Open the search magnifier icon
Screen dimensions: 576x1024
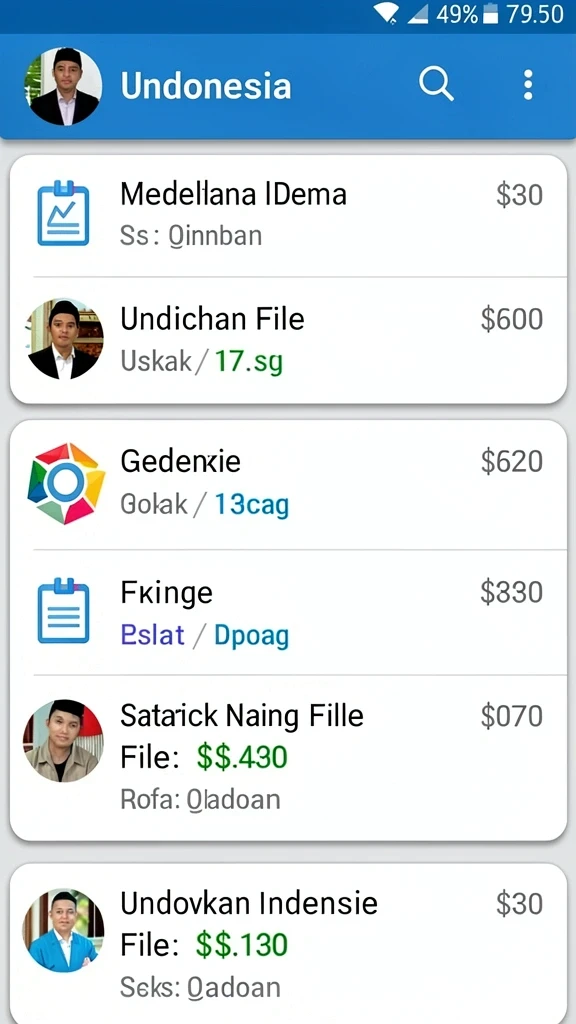point(436,84)
